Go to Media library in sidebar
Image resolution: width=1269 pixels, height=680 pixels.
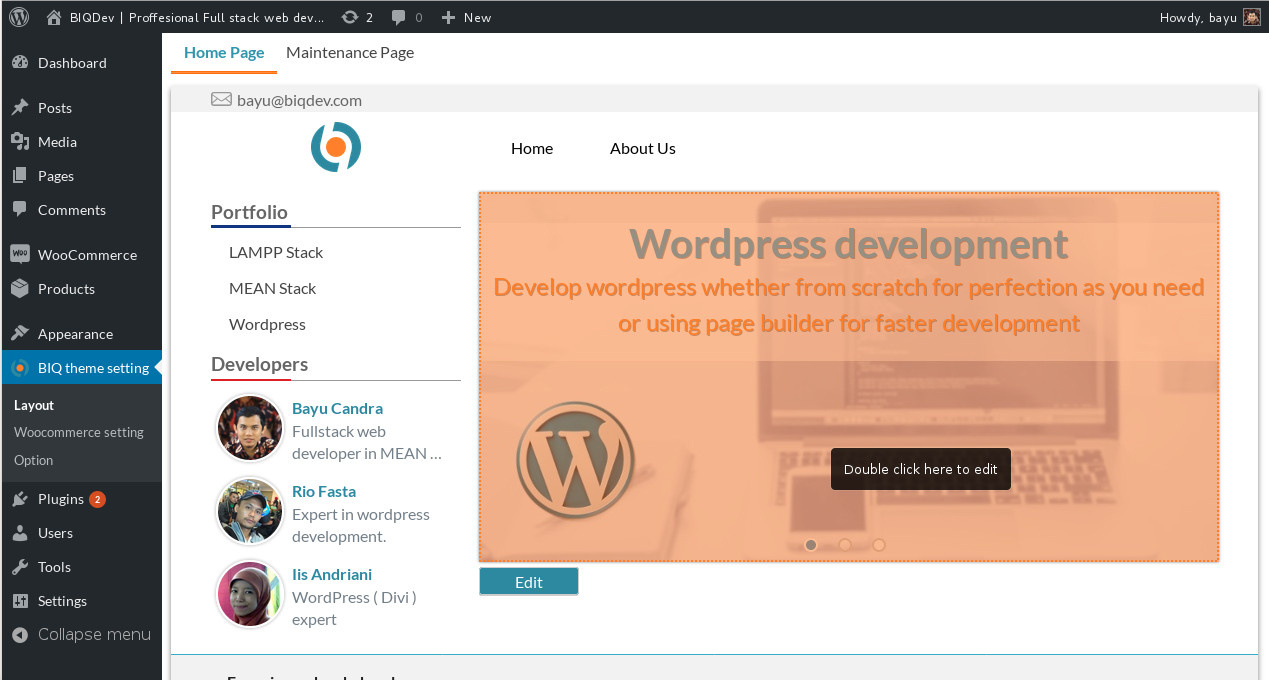coord(57,142)
